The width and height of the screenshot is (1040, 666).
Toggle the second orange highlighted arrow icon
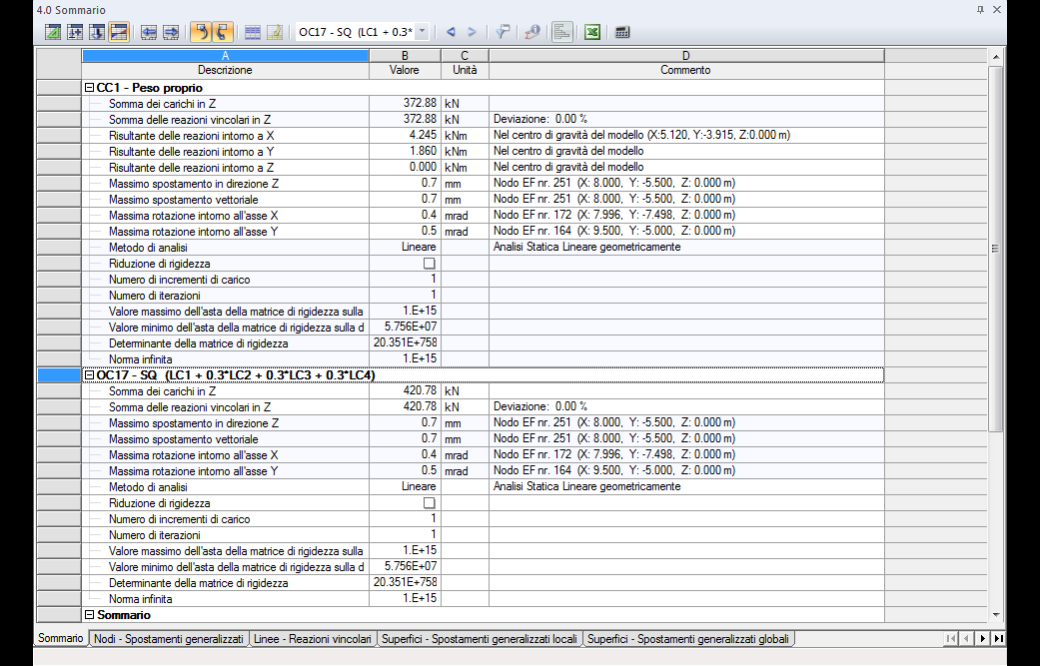pos(222,32)
